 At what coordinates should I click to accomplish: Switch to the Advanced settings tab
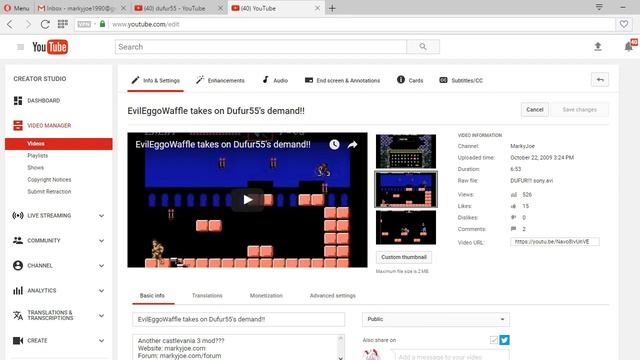click(333, 296)
